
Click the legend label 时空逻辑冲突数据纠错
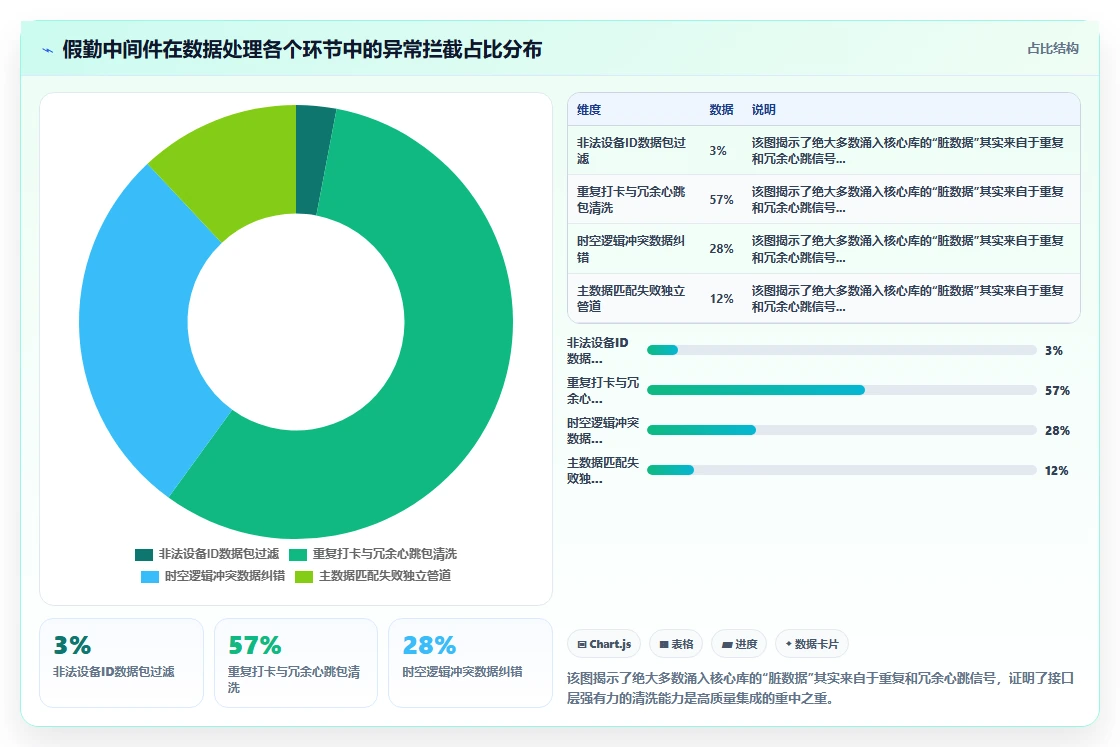[x=225, y=576]
